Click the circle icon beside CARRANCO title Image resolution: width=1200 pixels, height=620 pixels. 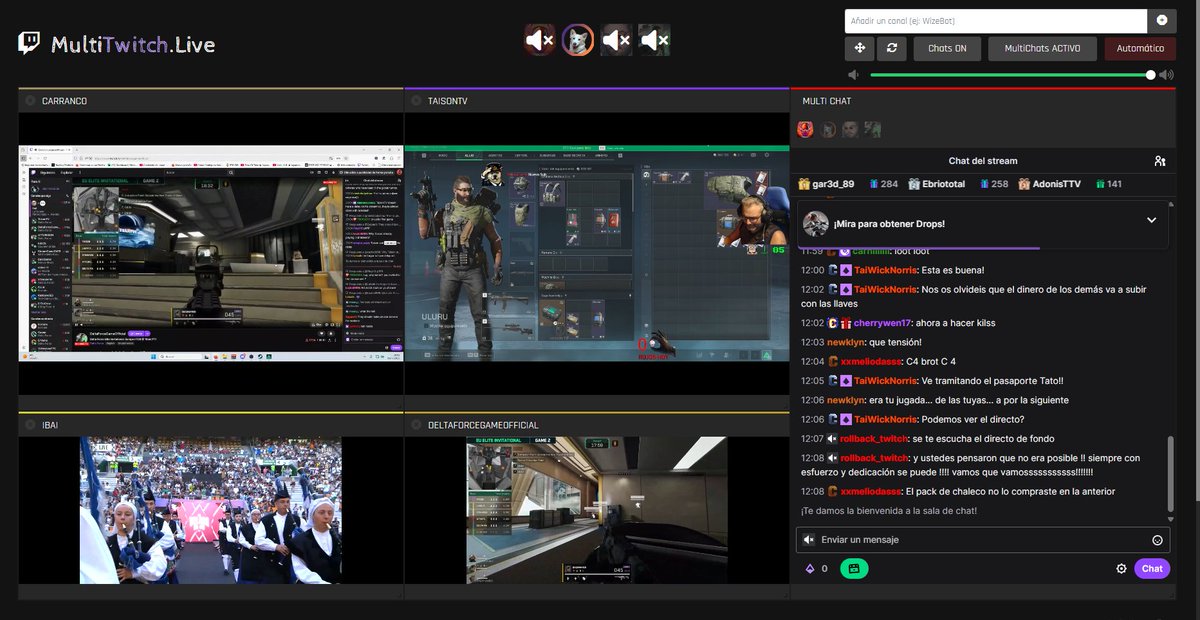click(30, 101)
